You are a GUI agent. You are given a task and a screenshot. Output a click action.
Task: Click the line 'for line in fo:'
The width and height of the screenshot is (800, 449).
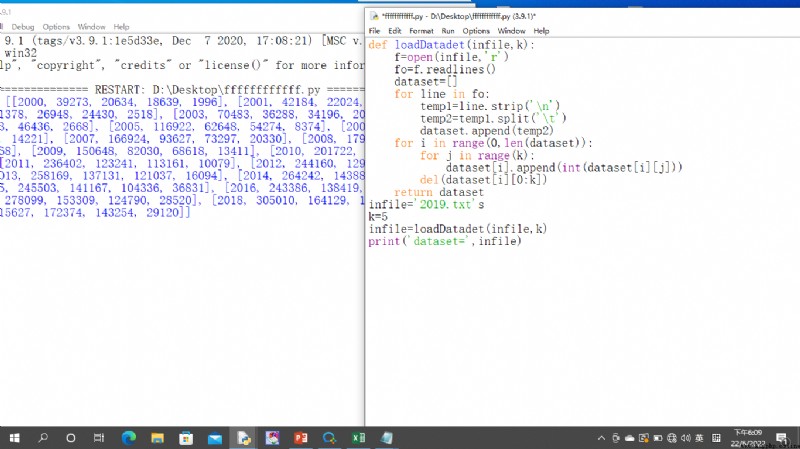(441, 94)
